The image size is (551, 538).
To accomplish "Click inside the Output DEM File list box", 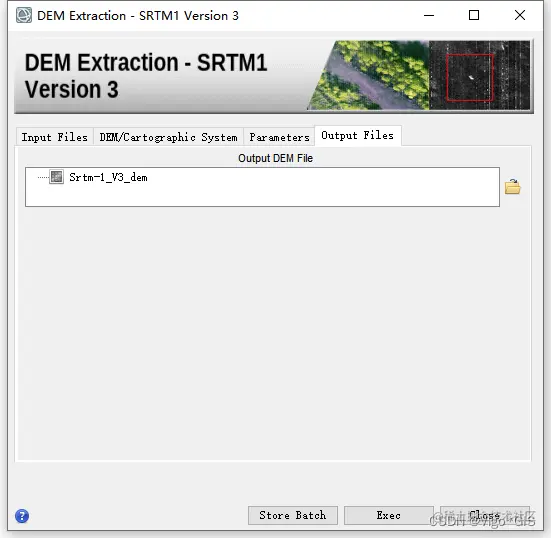I will tap(262, 187).
